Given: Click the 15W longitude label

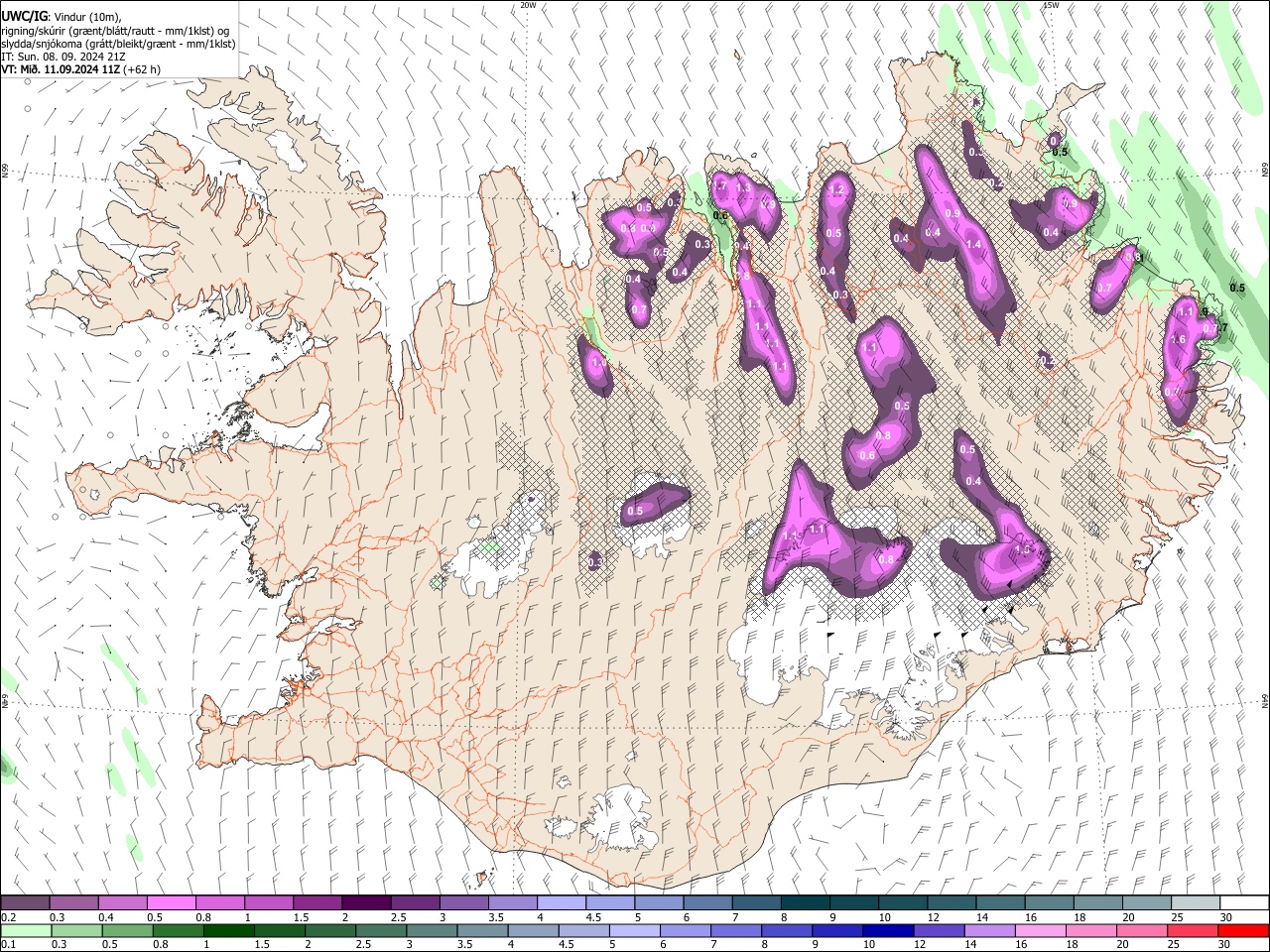Looking at the screenshot, I should pyautogui.click(x=1052, y=5).
